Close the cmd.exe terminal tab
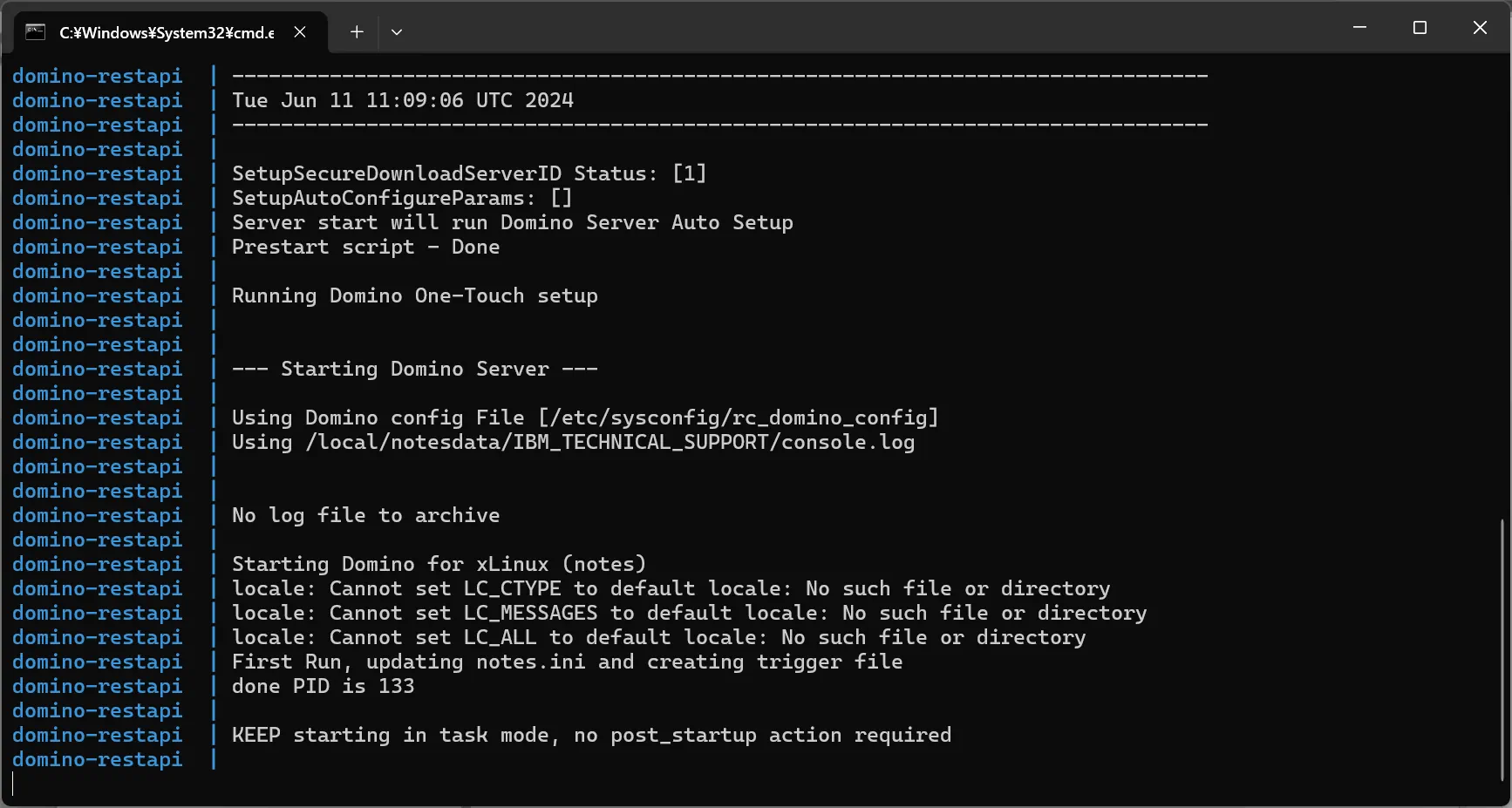The image size is (1512, 808). coord(300,32)
